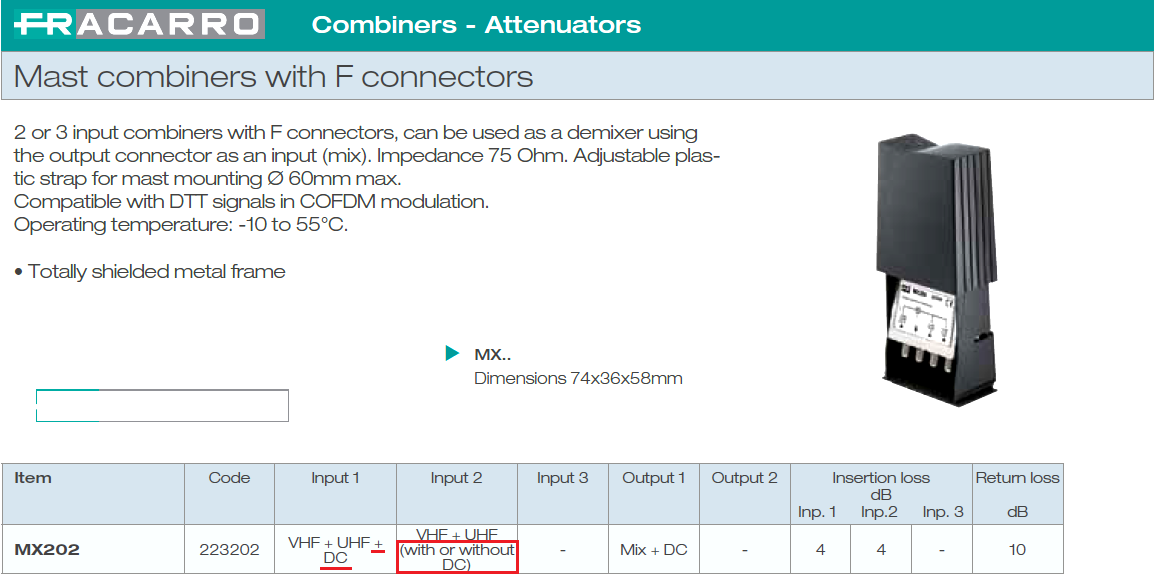This screenshot has height=580, width=1159.
Task: Click the 'Inp.2' sub-header
Action: pos(879,512)
